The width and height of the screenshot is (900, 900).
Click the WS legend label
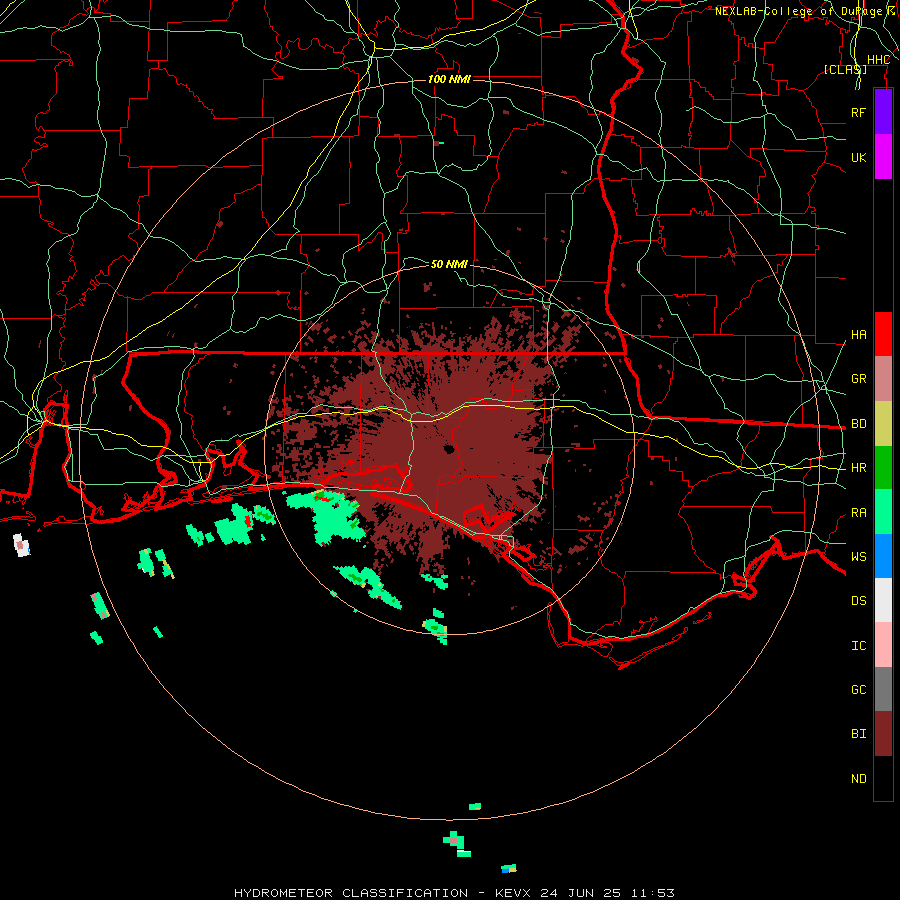(858, 557)
